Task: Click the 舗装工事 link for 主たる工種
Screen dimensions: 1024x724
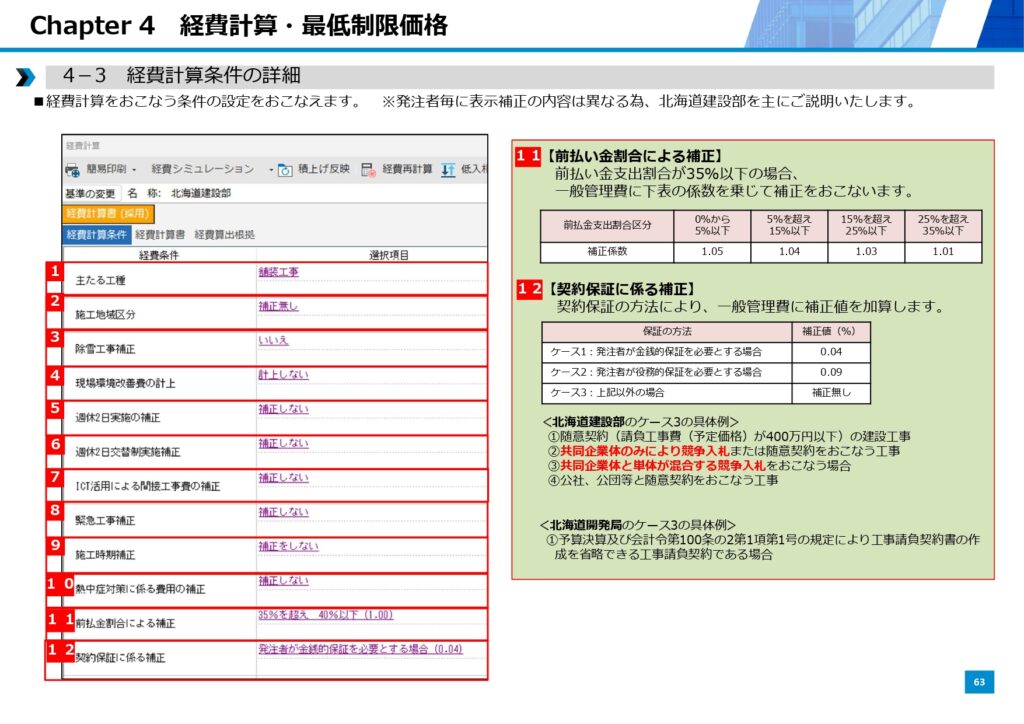Action: point(278,272)
